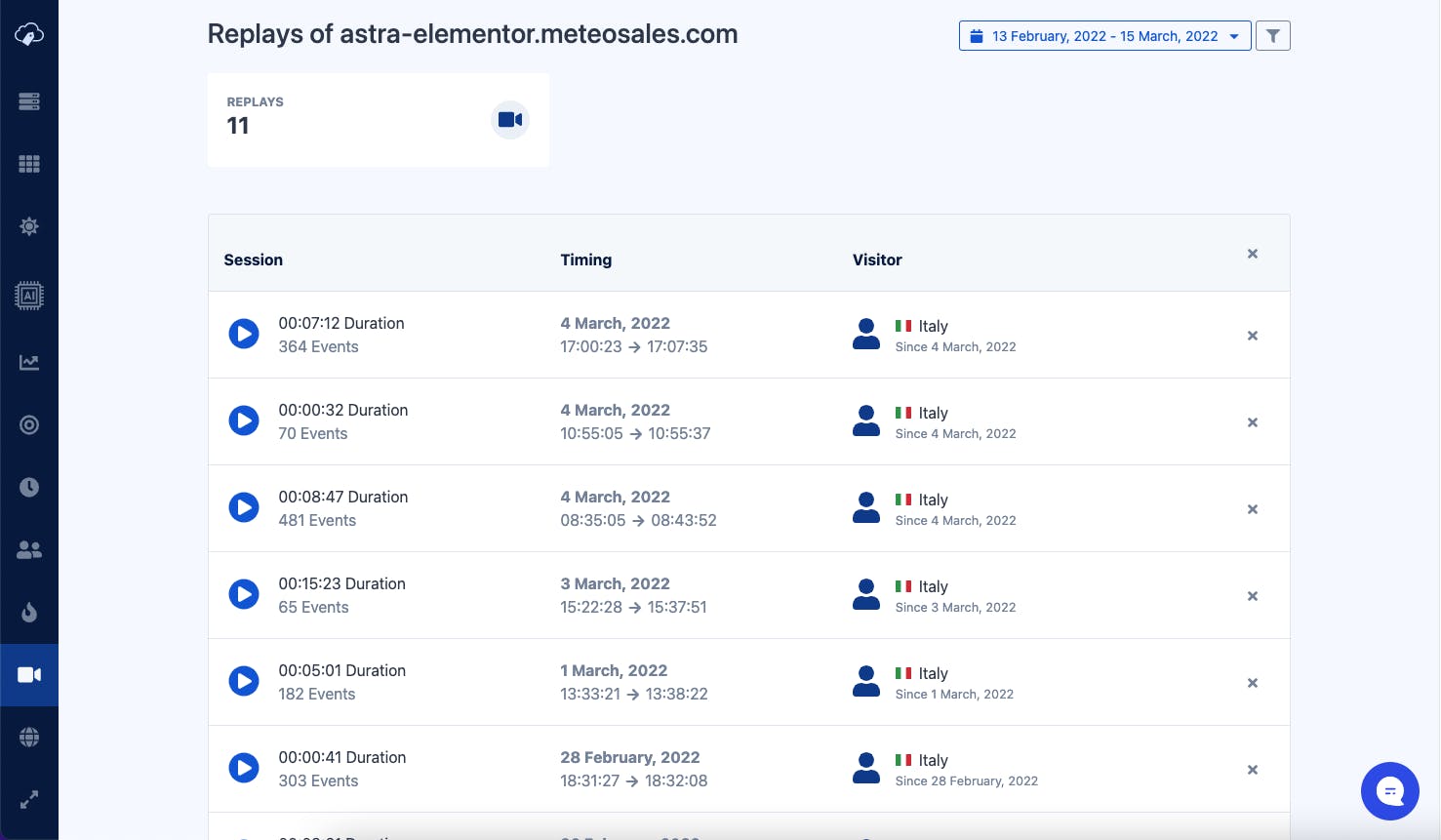Screen dimensions: 1441x840
Task: Open the target goals icon in sidebar
Action: [29, 425]
